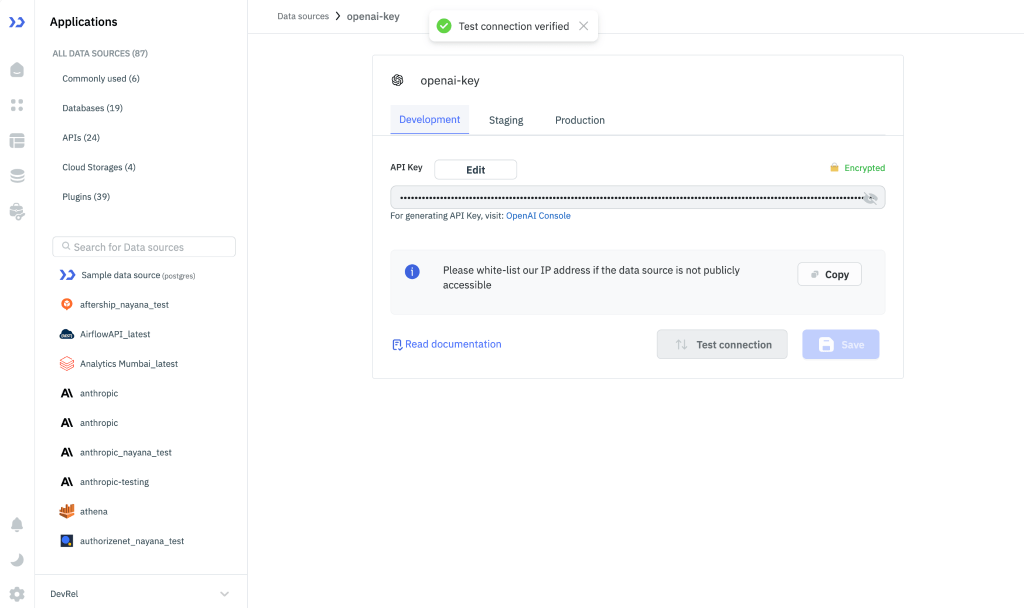The image size is (1024, 608).
Task: Click the Analytics Mumbai_latest icon
Action: click(x=67, y=364)
